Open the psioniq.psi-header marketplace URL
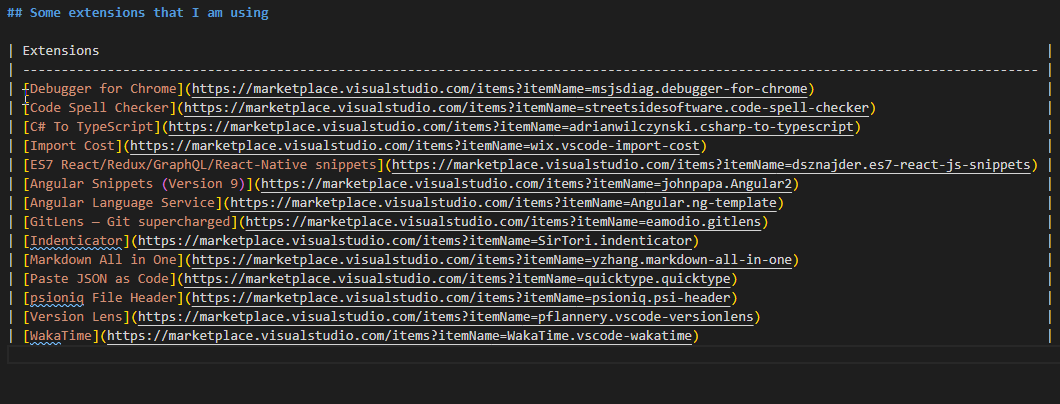1060x404 pixels. click(x=461, y=298)
